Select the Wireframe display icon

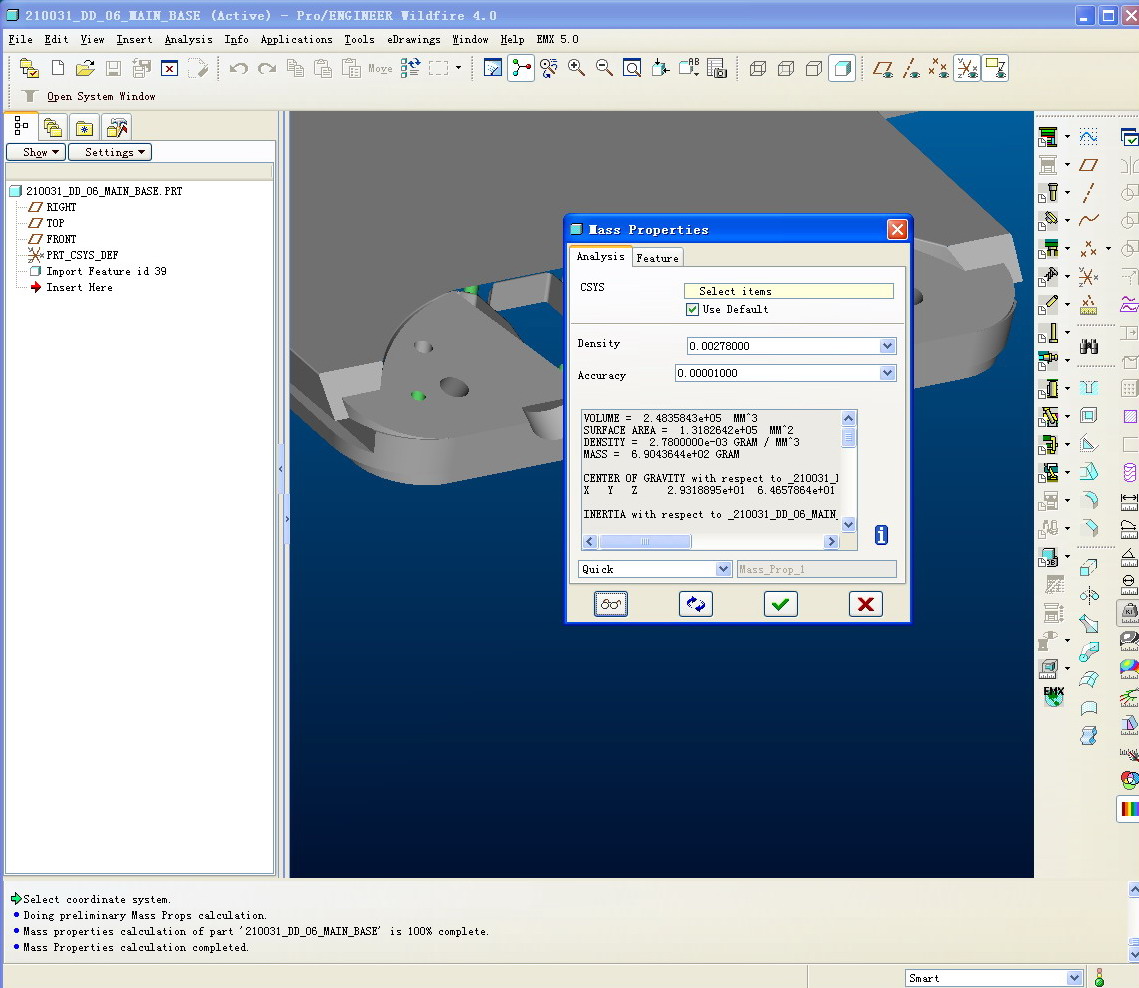pyautogui.click(x=758, y=68)
